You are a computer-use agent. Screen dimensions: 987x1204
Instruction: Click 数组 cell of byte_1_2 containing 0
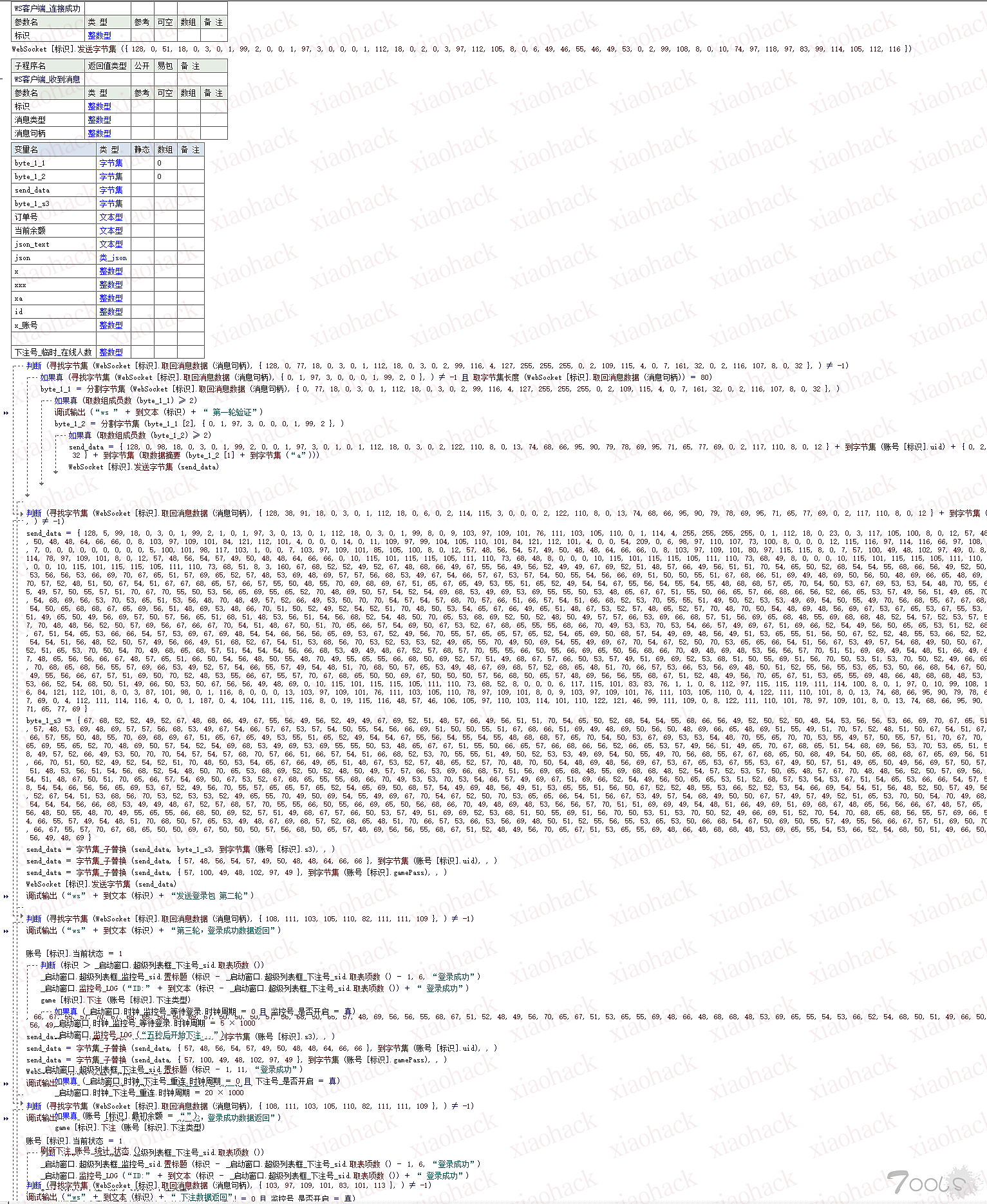(165, 176)
